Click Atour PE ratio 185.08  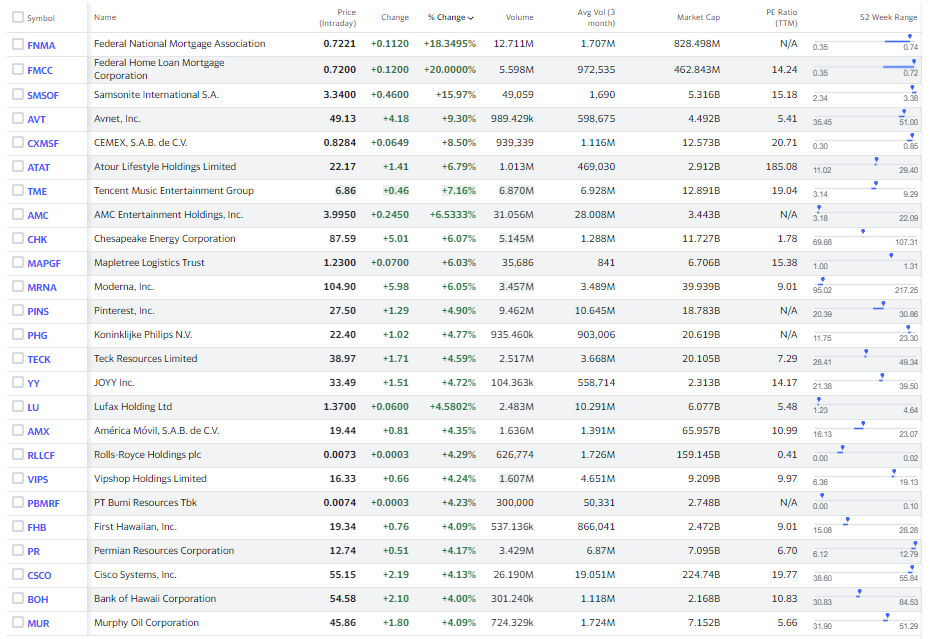pyautogui.click(x=782, y=166)
